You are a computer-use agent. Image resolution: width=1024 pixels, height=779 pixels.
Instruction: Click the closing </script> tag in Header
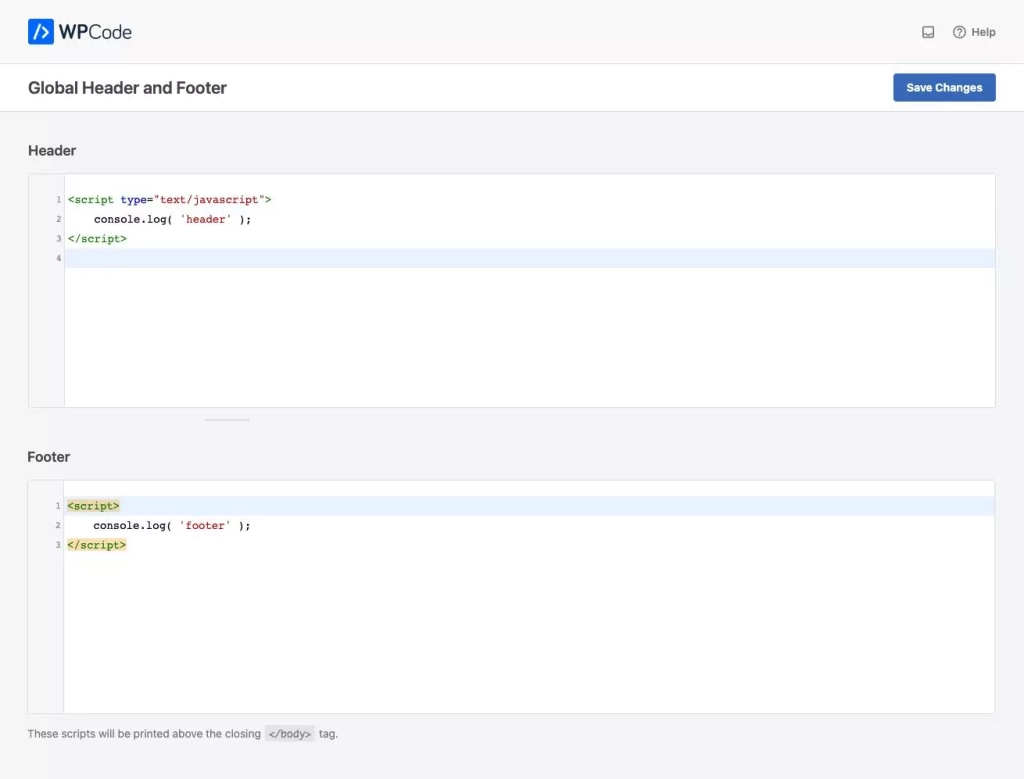click(x=97, y=239)
